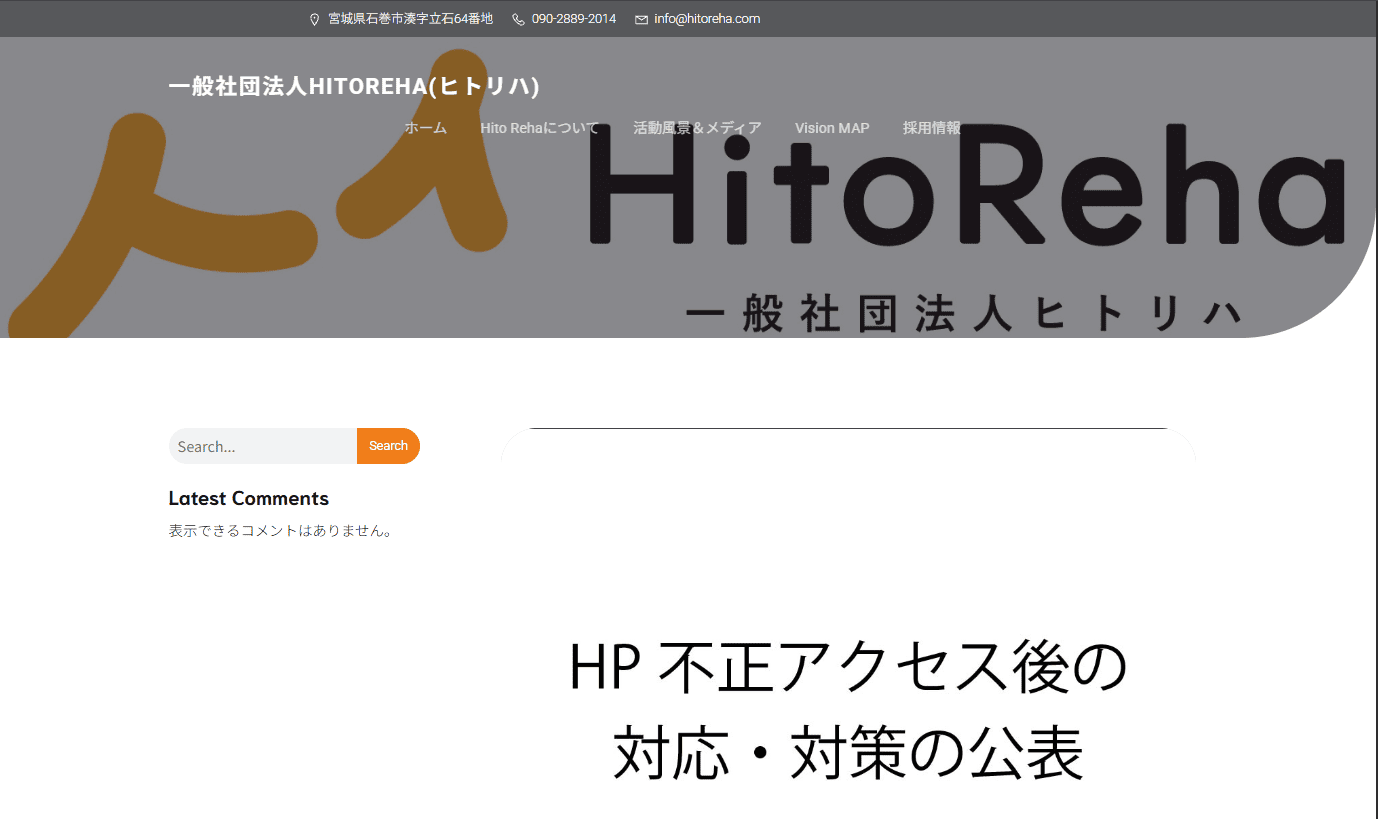Open the ホーム menu item

pos(425,128)
